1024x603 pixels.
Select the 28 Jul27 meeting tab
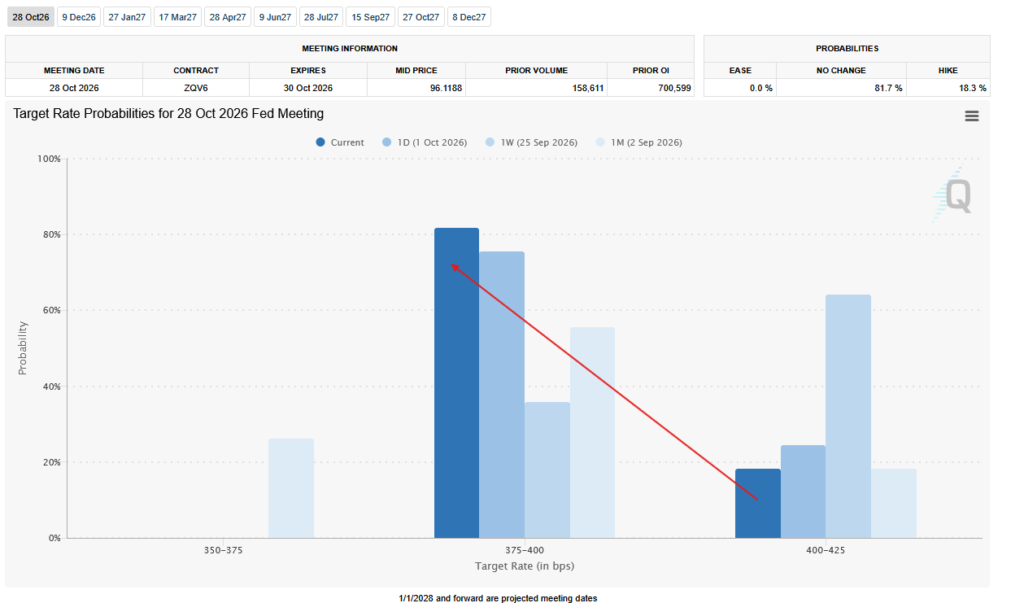pyautogui.click(x=321, y=17)
